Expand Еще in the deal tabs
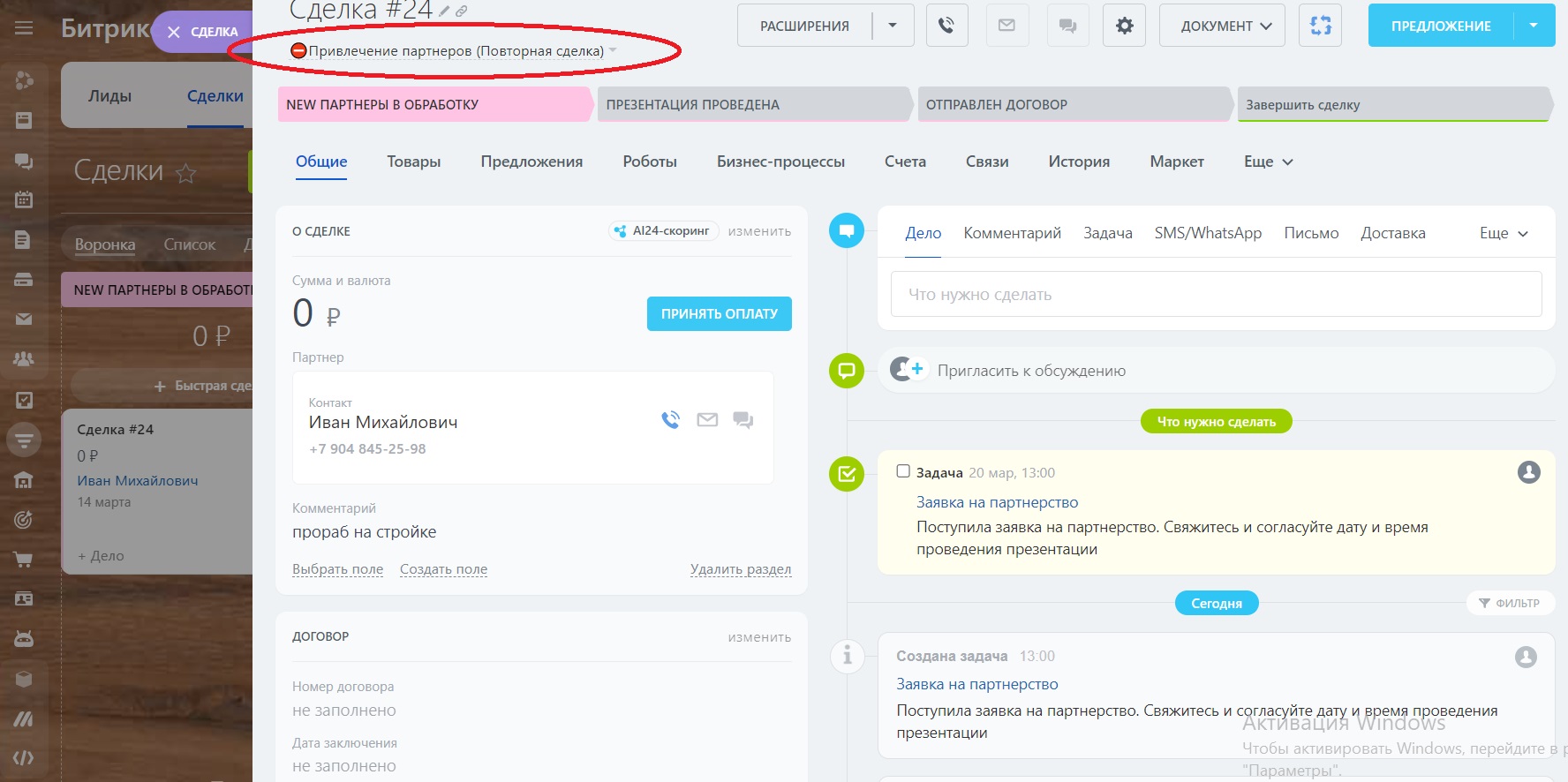Viewport: 1568px width, 782px height. coord(1268,162)
